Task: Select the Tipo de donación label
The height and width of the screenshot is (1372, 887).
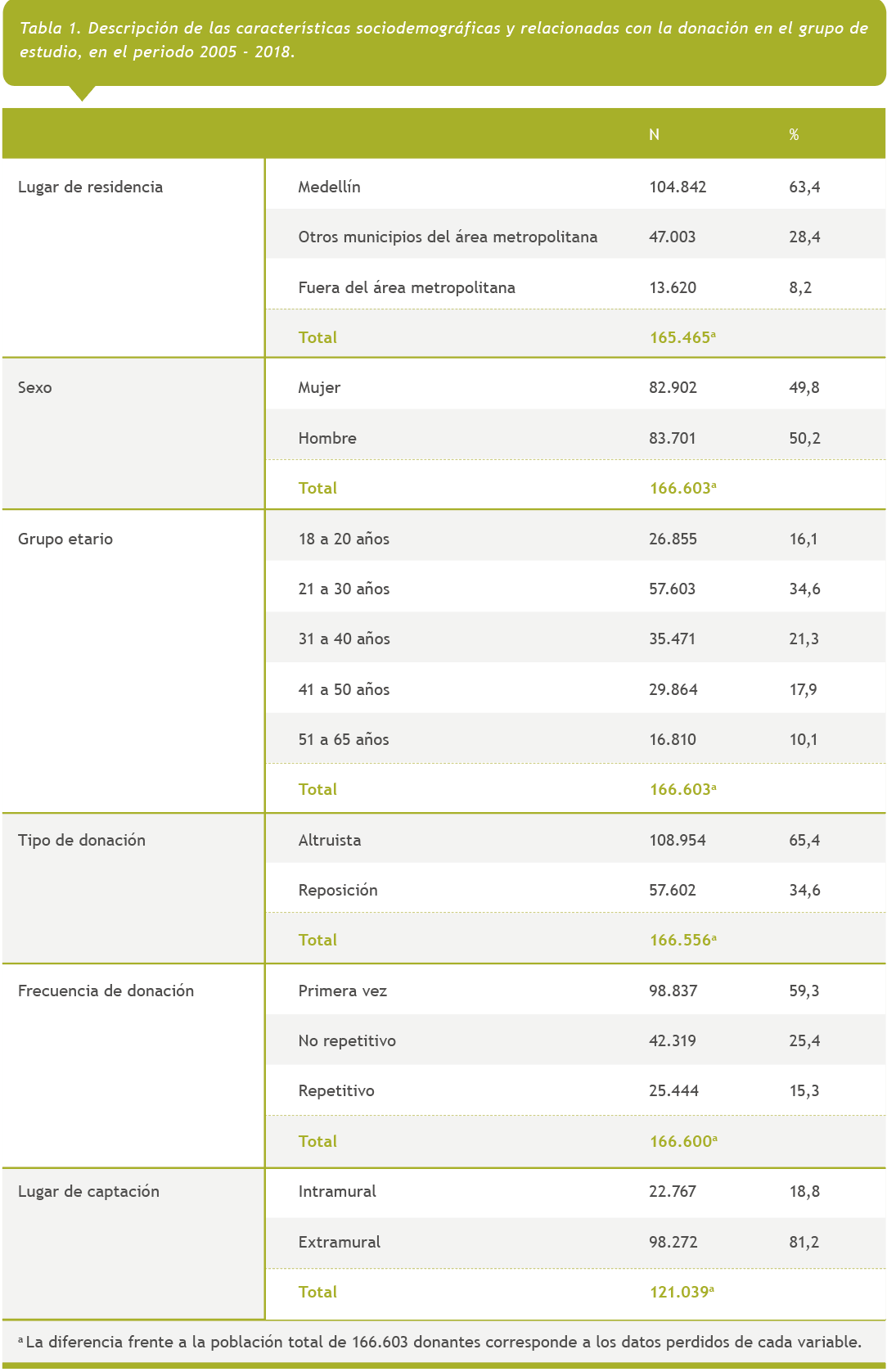Action: coord(82,840)
